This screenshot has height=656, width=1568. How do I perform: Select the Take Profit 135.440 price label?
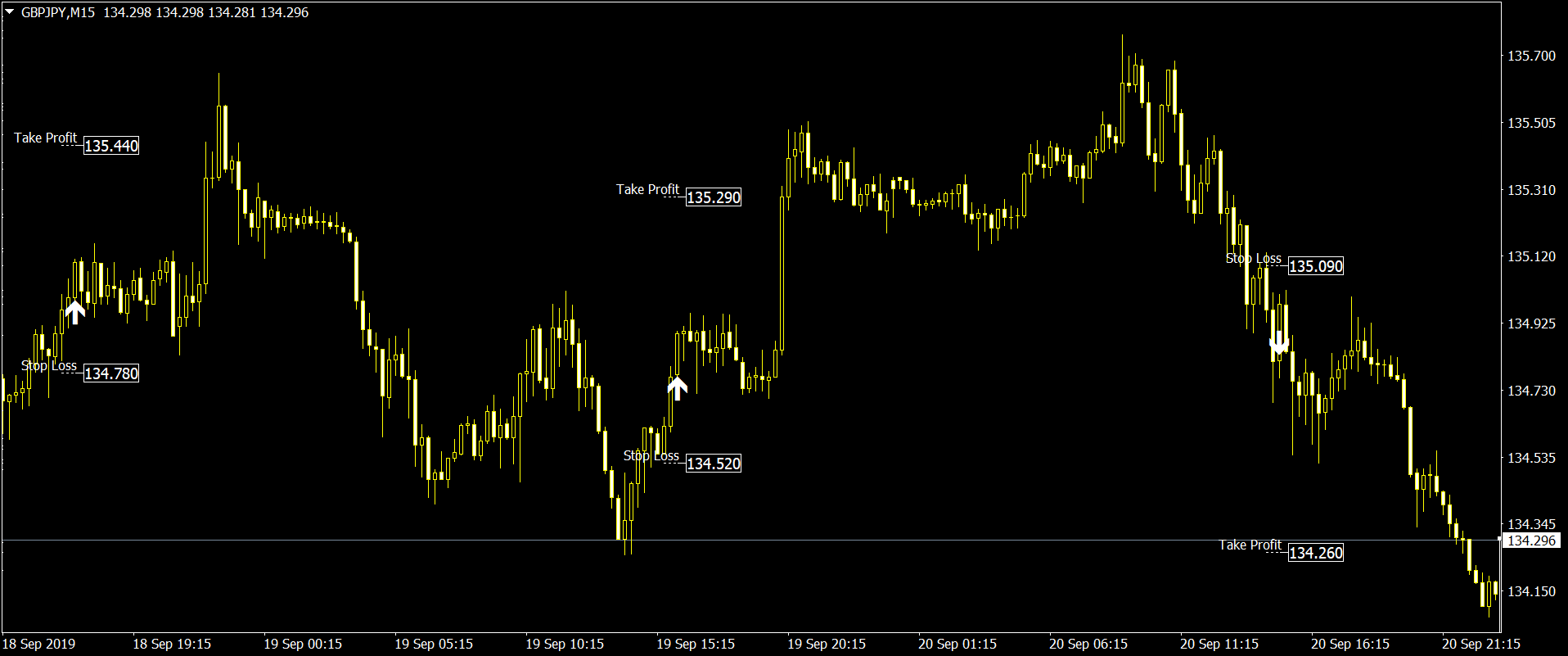click(x=111, y=146)
